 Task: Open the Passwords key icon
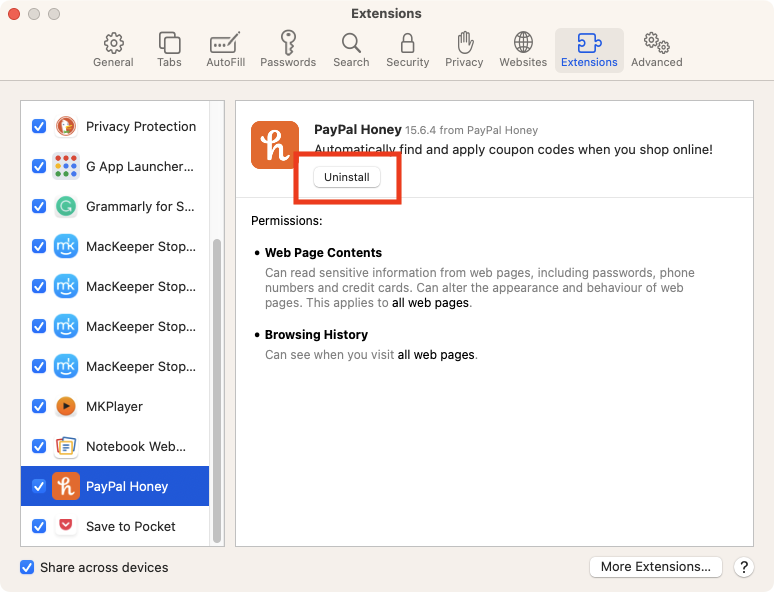(x=288, y=42)
